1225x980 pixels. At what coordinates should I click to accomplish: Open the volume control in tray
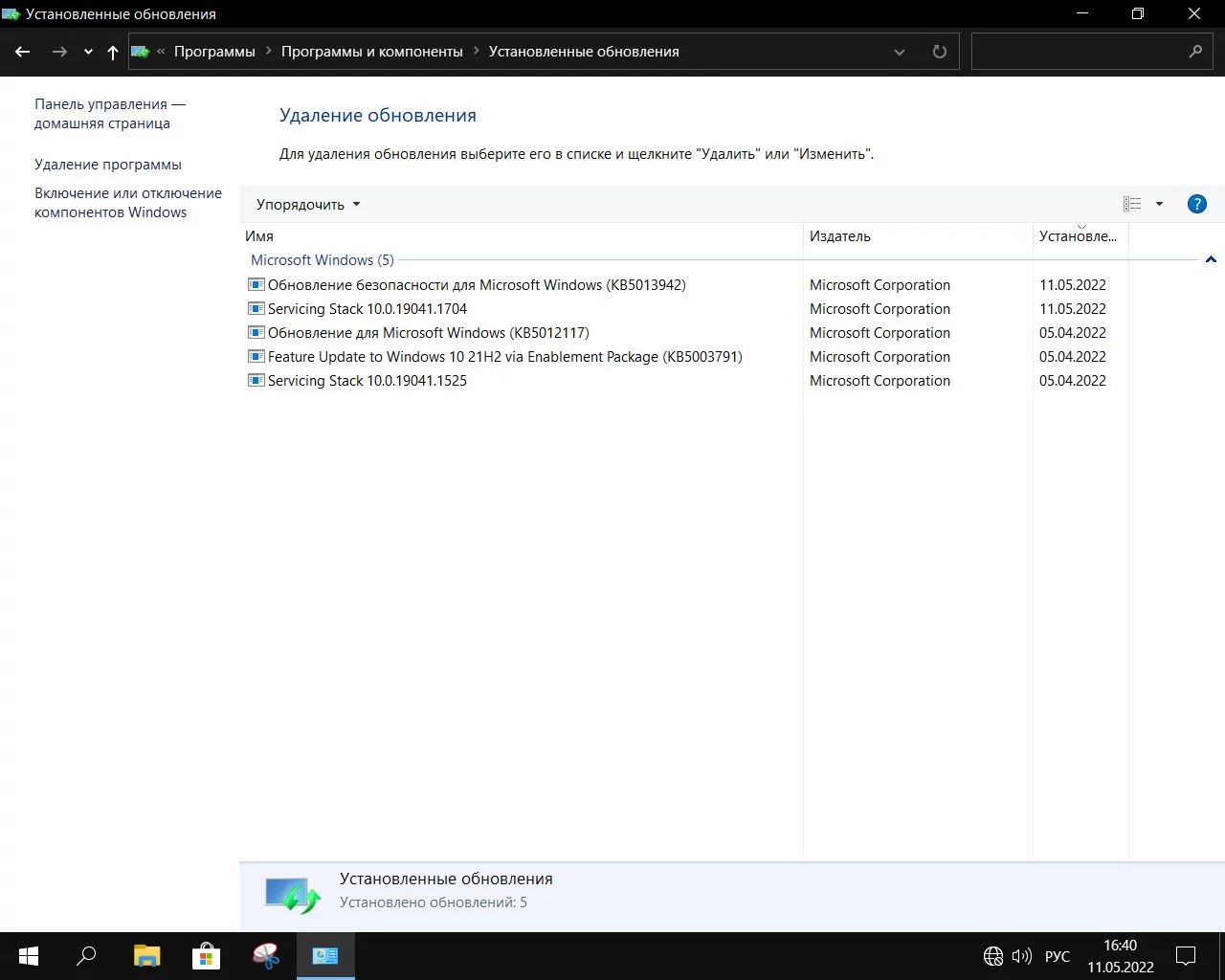click(1022, 956)
